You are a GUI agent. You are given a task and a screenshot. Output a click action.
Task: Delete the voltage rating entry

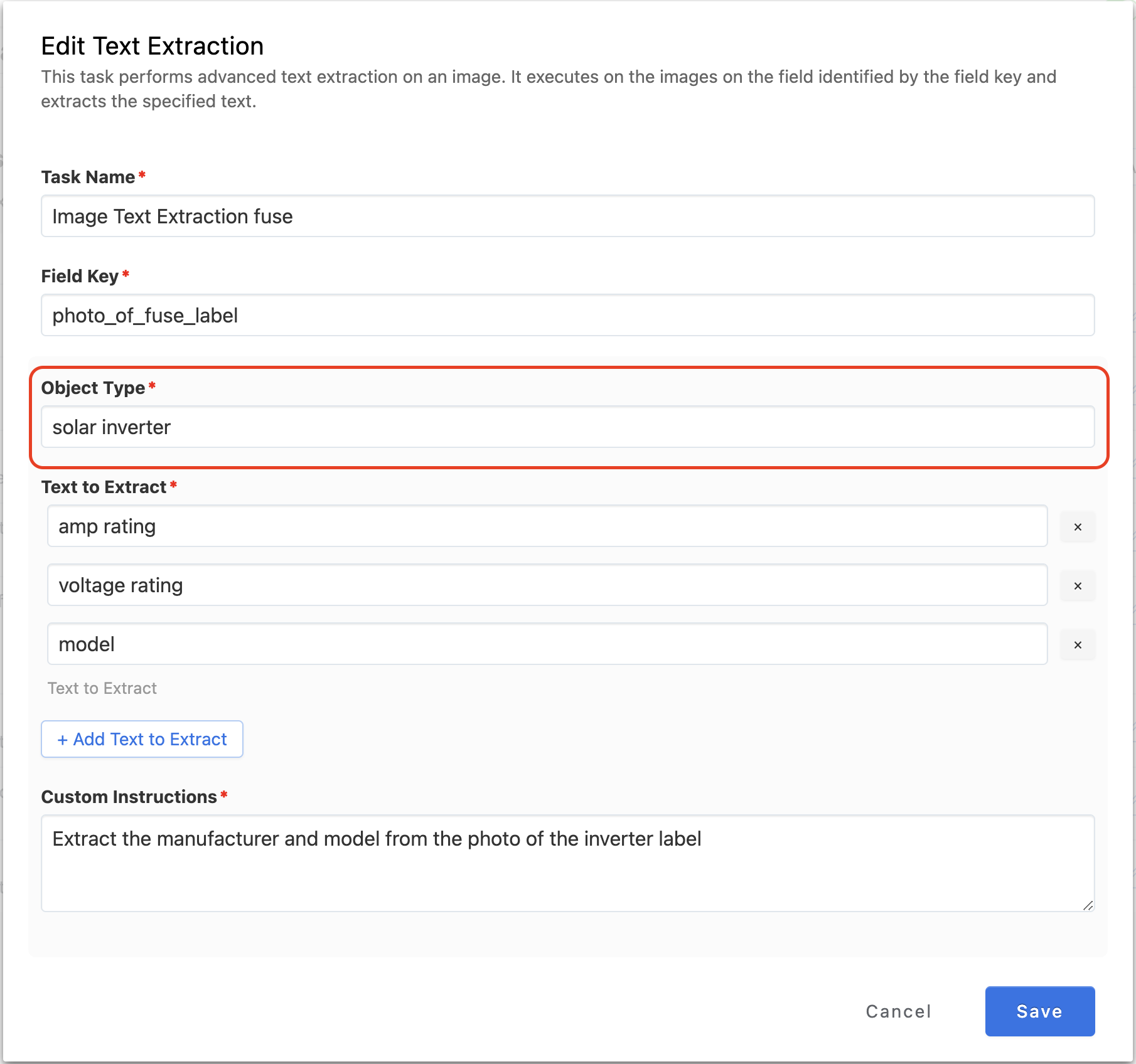point(1078,586)
